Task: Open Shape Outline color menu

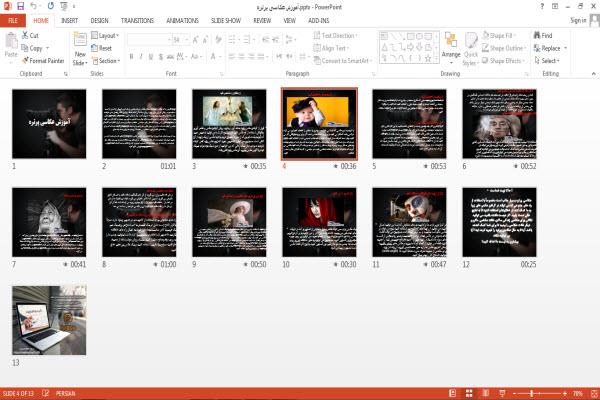Action: (504, 48)
